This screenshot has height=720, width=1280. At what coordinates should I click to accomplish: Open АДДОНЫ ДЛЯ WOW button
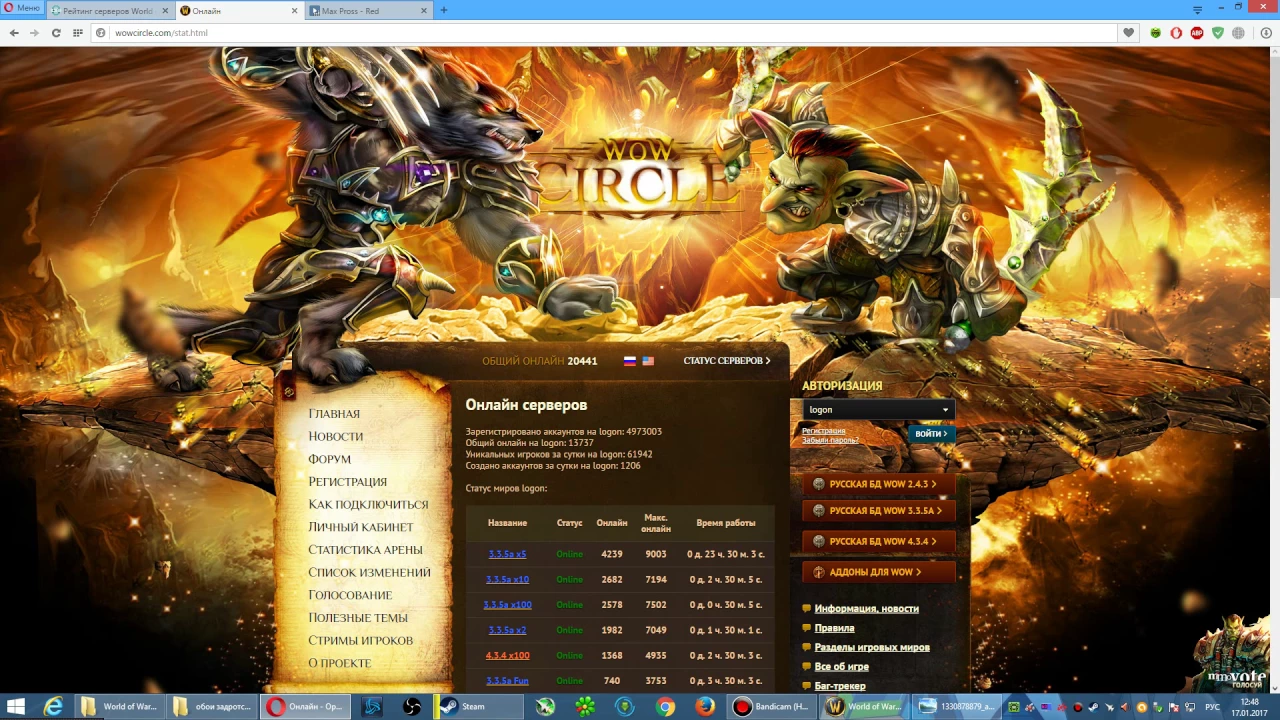click(878, 572)
